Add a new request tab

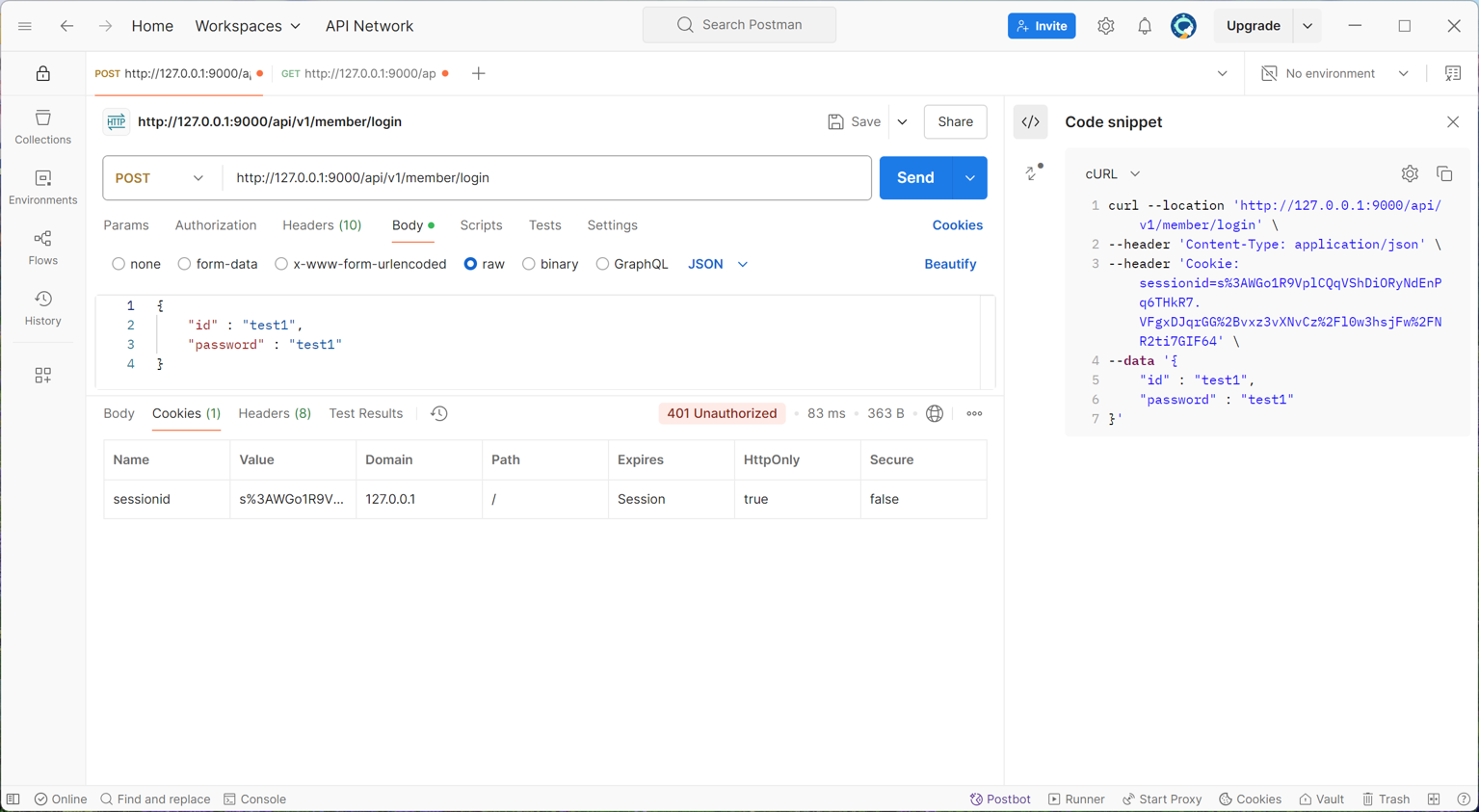tap(479, 73)
